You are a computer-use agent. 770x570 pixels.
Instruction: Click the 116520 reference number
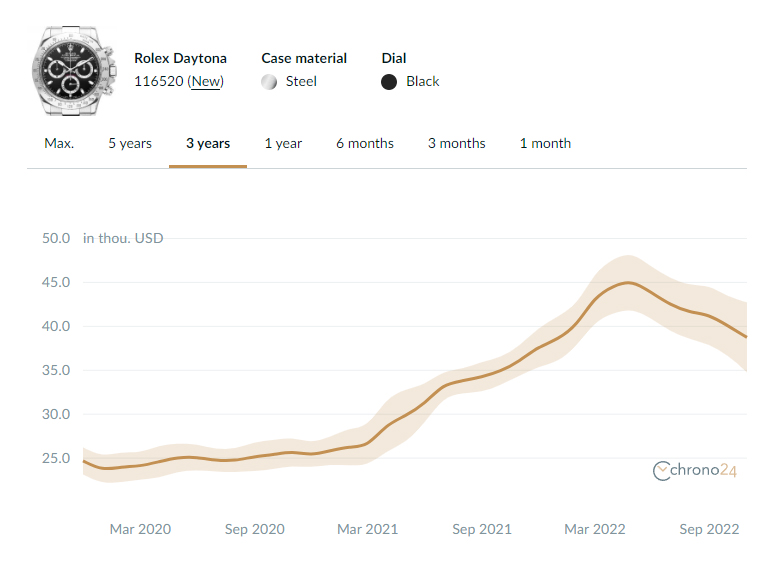point(159,81)
